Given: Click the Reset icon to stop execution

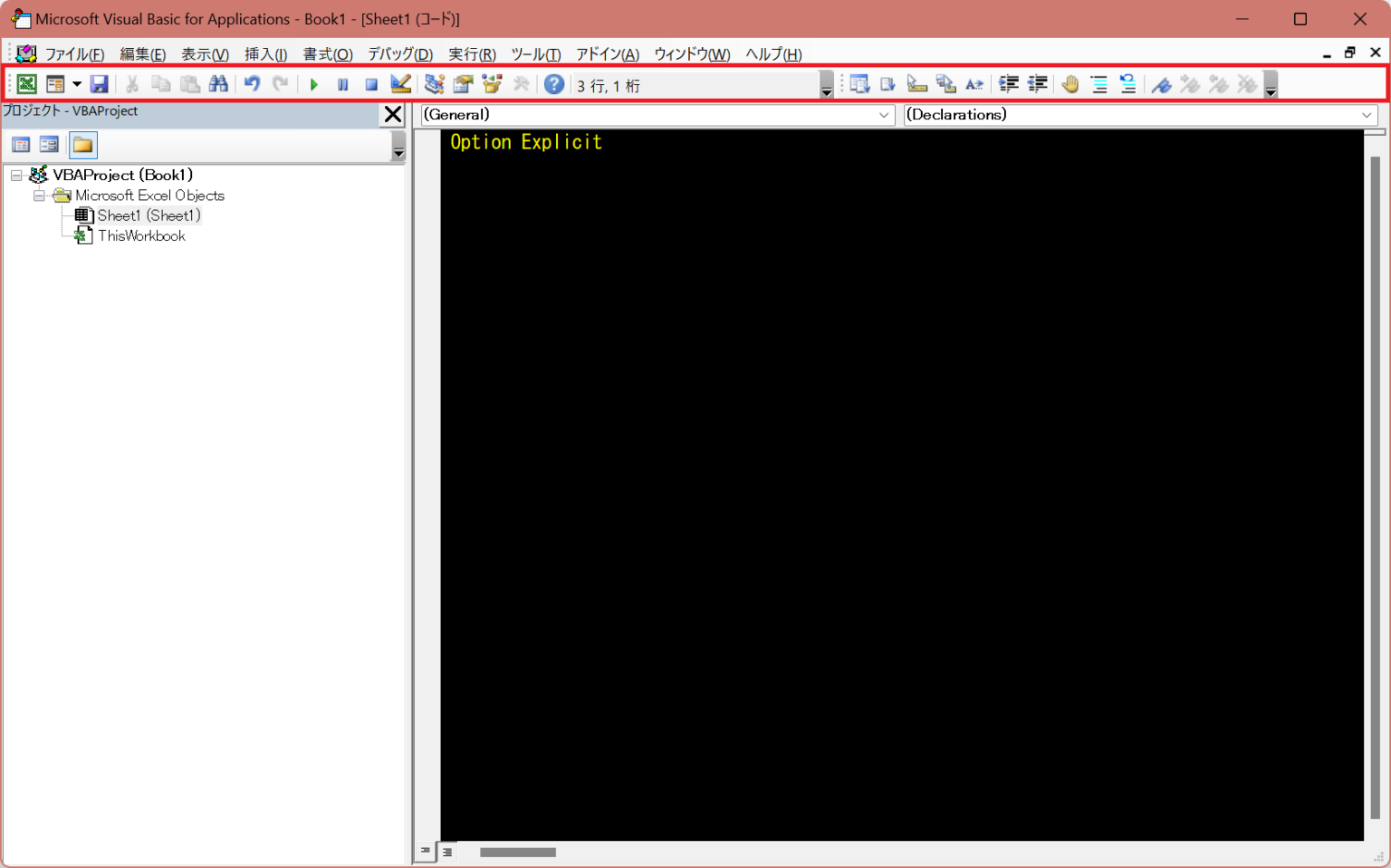Looking at the screenshot, I should click(x=371, y=83).
